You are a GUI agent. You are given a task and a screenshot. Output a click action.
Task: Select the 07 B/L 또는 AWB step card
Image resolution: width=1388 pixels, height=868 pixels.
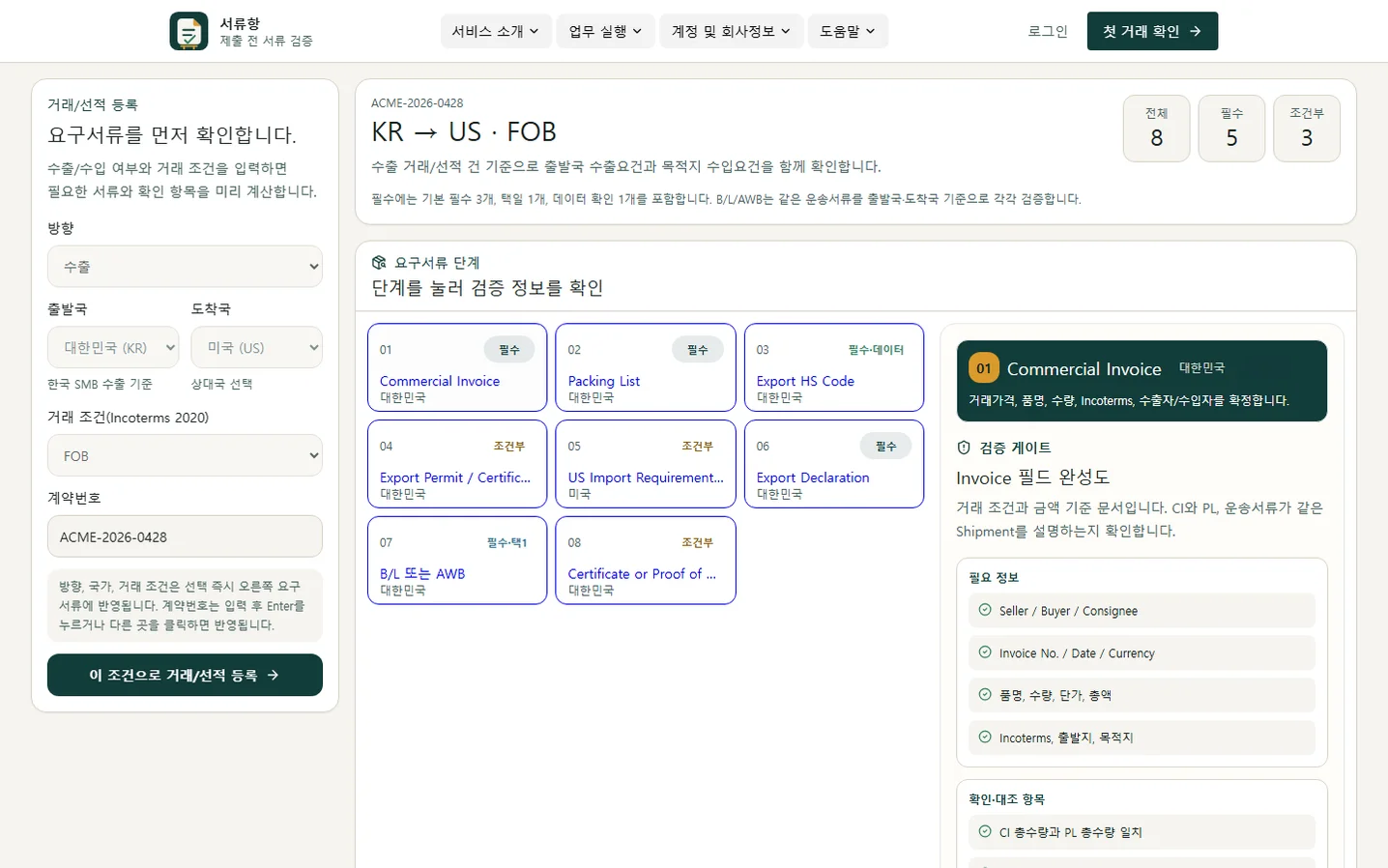[x=457, y=561]
